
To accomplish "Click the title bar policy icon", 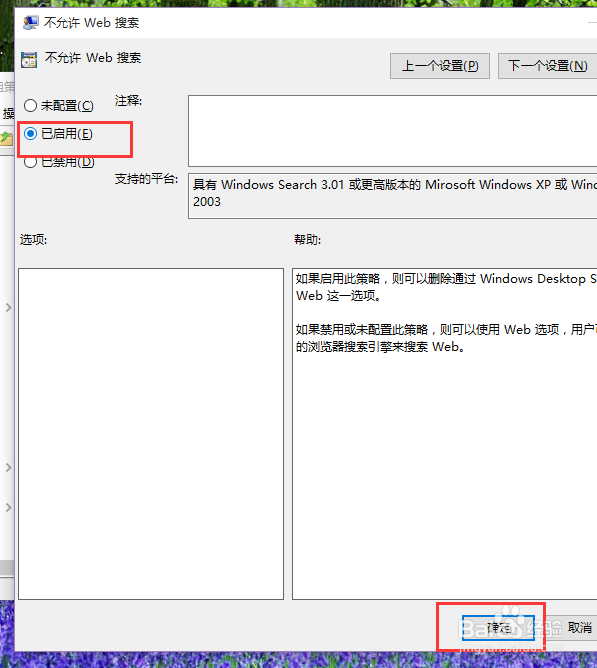I will point(31,23).
